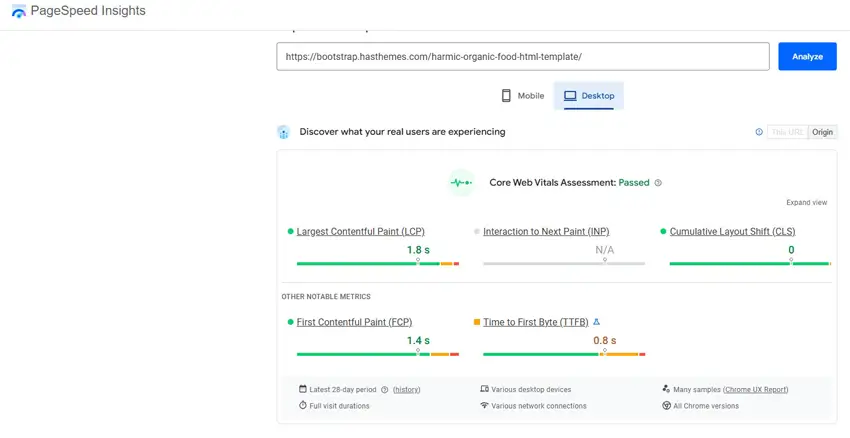The width and height of the screenshot is (850, 438).
Task: Click the calendar icon by 28-day period
Action: [x=302, y=389]
